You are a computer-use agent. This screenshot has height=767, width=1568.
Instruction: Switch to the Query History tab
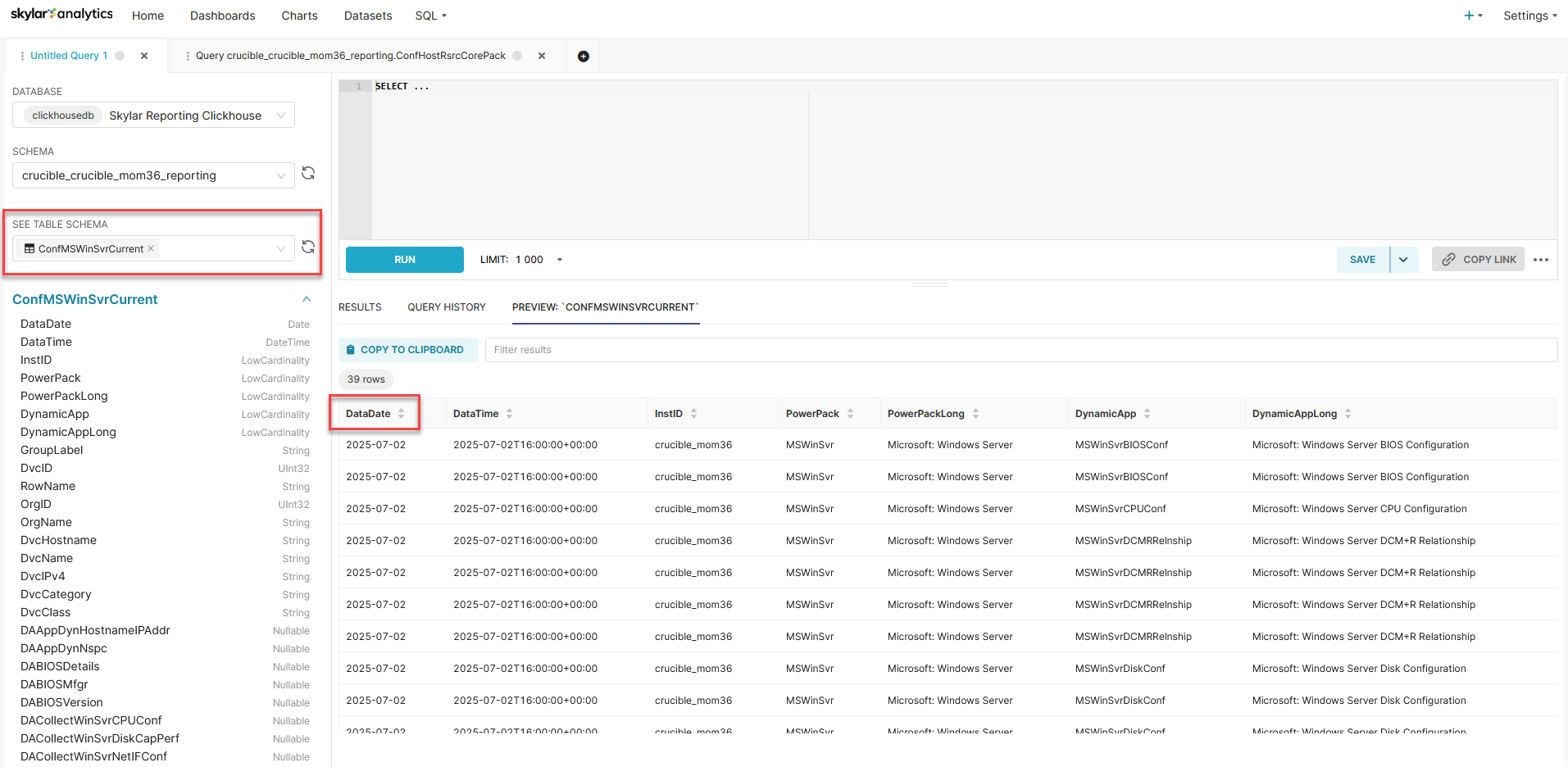click(447, 307)
